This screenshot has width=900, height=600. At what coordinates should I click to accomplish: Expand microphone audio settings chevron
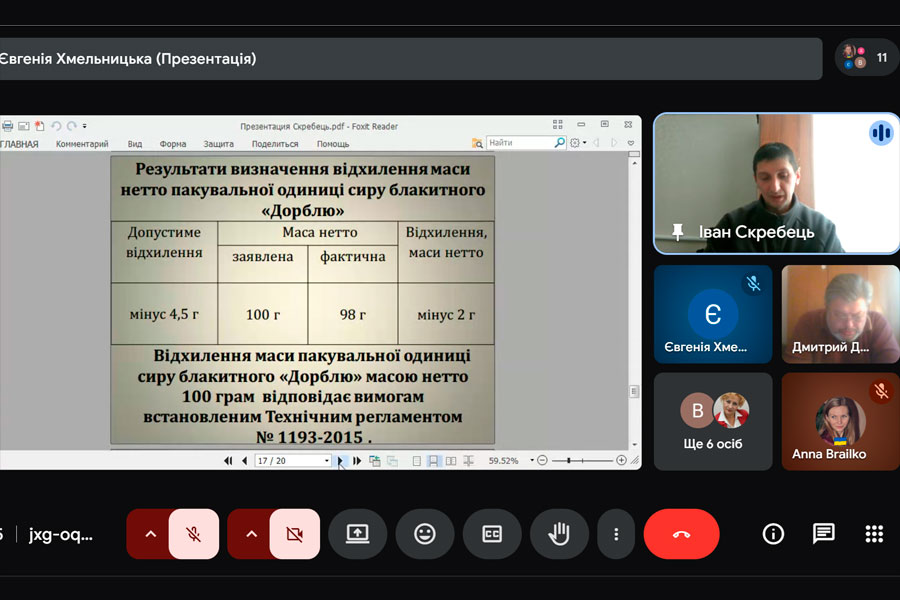tap(150, 534)
